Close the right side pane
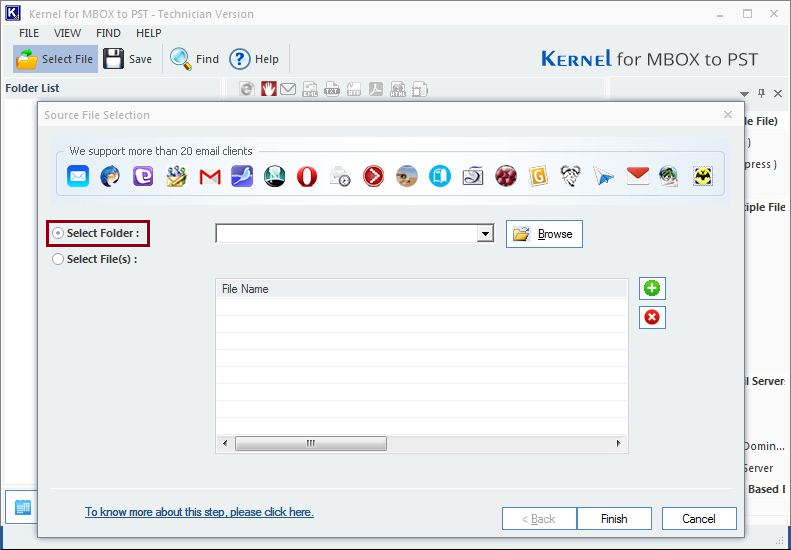 (778, 93)
